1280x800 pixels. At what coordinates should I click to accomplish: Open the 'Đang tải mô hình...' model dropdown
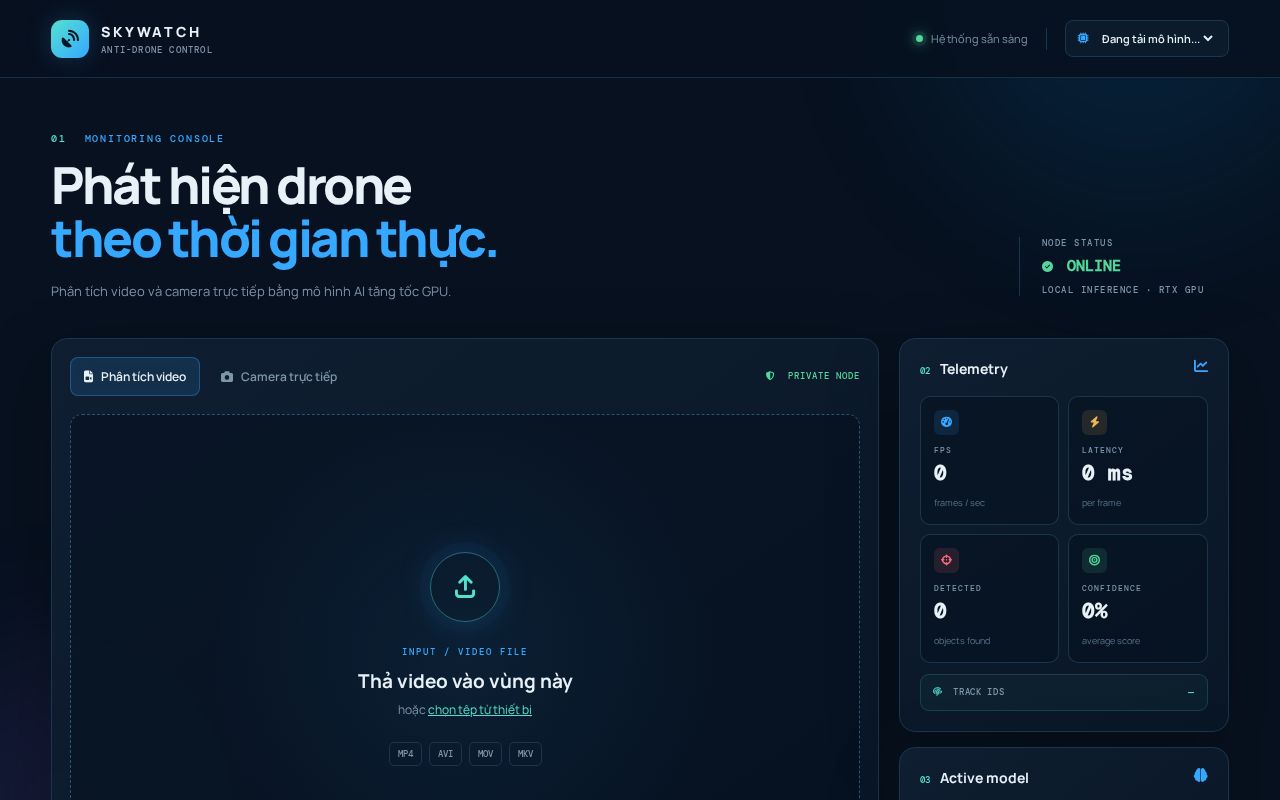(x=1147, y=39)
